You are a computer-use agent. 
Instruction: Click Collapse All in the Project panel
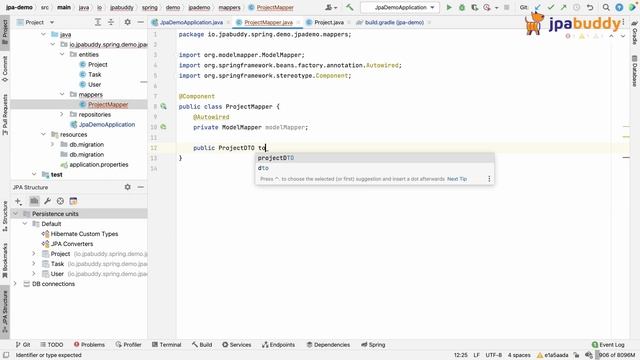point(111,22)
